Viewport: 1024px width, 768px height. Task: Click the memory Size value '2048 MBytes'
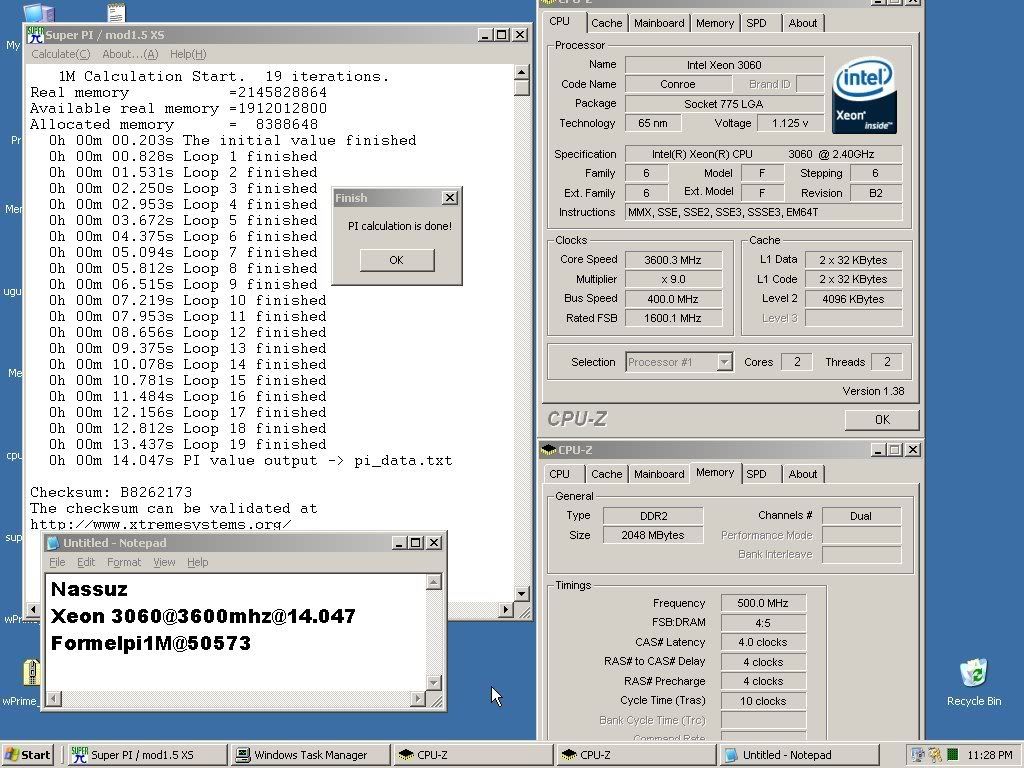(x=653, y=535)
